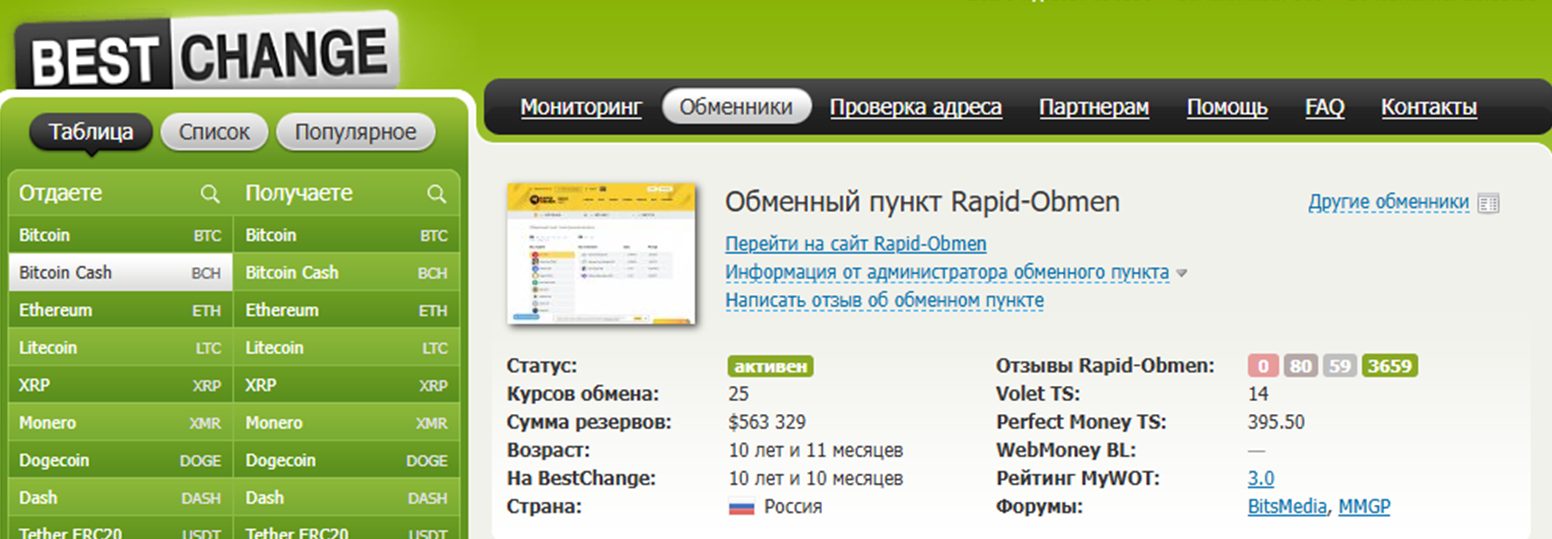
Task: Select Bitcoin Cash in the Отдаете column
Action: pos(120,272)
